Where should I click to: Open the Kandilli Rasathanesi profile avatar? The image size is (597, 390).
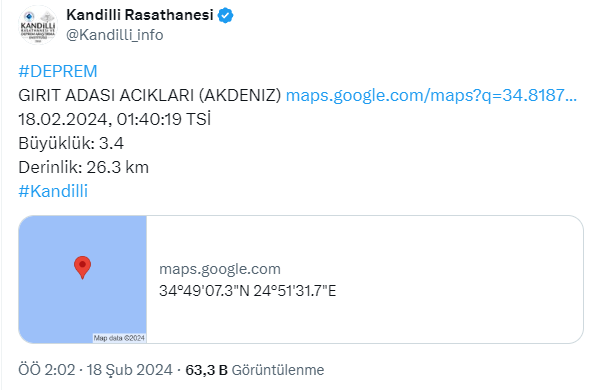click(38, 25)
